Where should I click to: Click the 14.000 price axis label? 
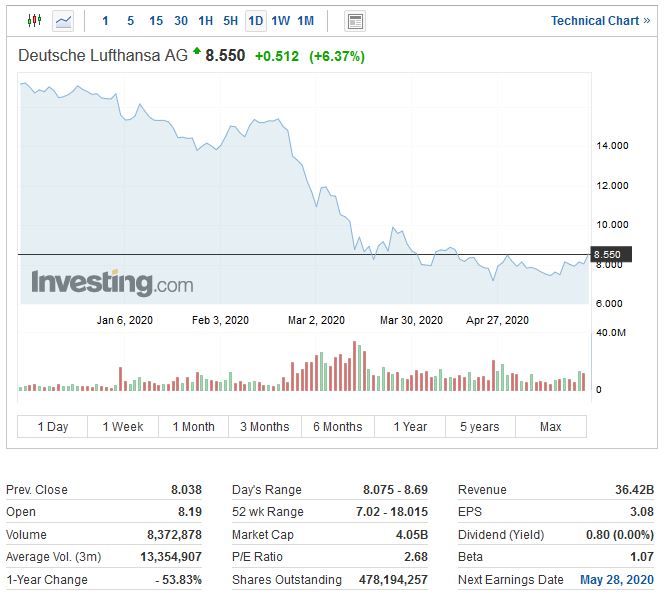pos(612,146)
